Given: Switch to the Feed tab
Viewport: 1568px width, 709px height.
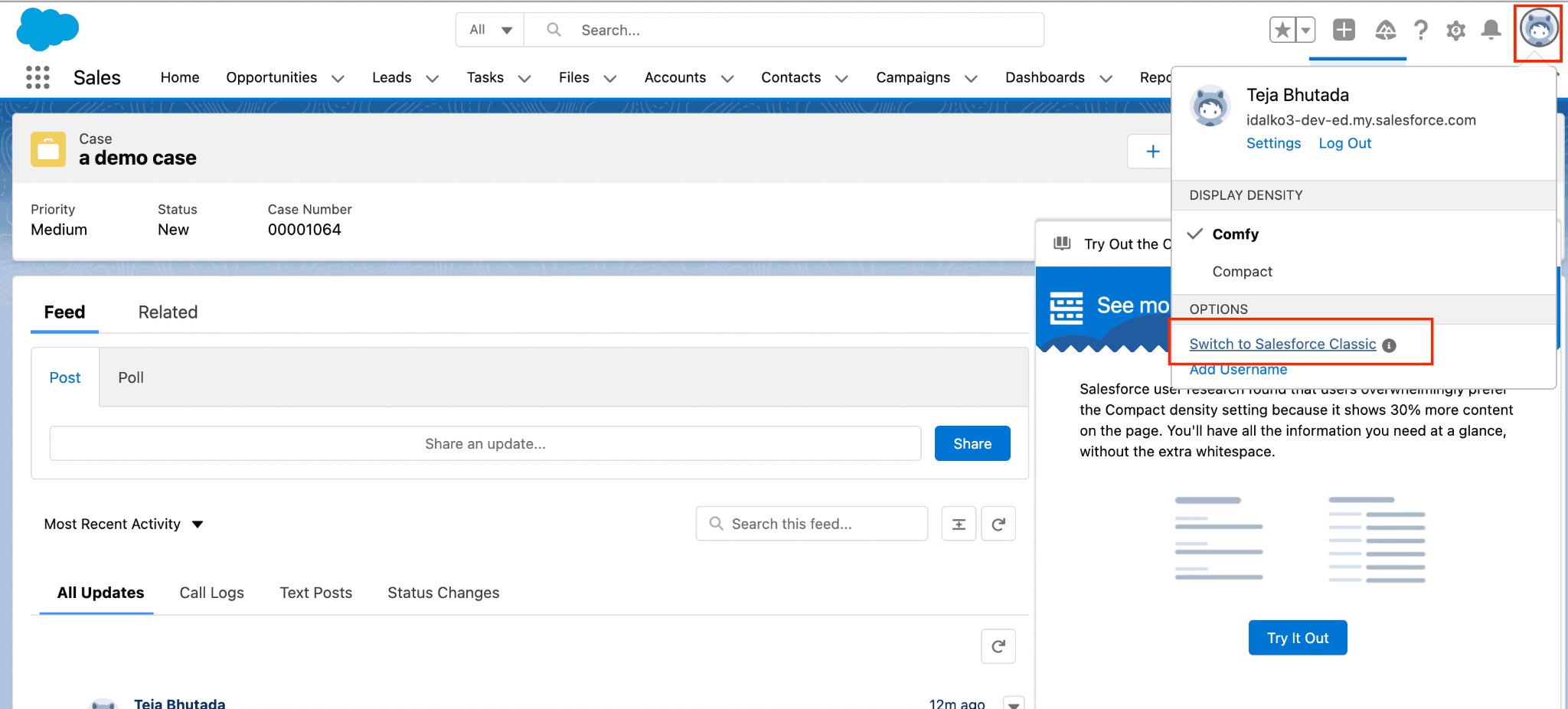Looking at the screenshot, I should click(x=64, y=312).
